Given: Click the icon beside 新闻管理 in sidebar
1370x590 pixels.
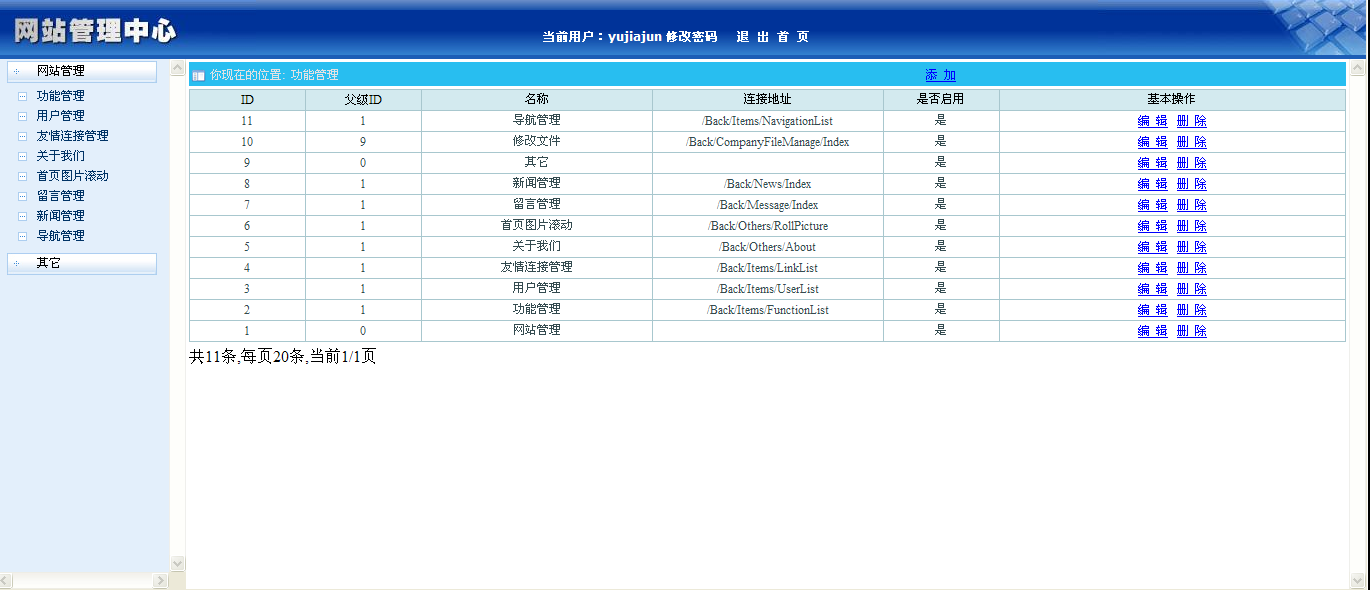Looking at the screenshot, I should point(22,216).
